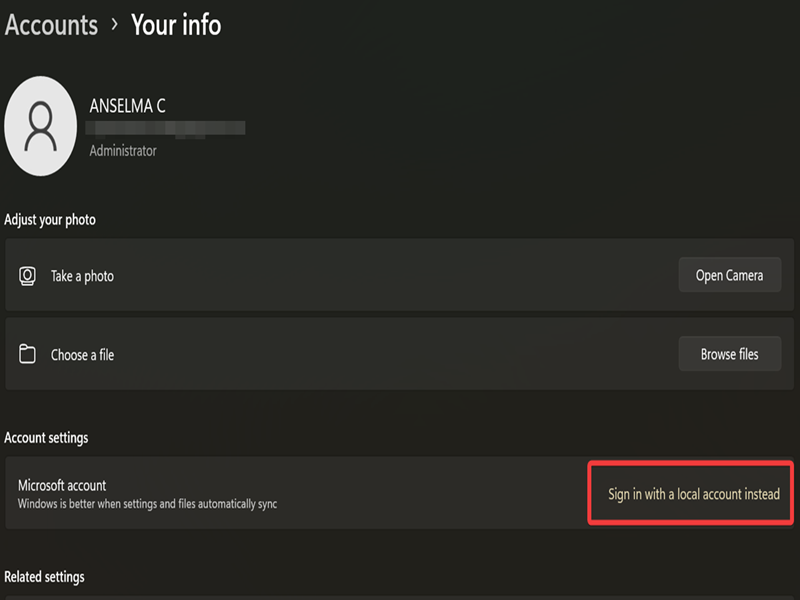
Task: Click the profile avatar picture
Action: coord(41,126)
